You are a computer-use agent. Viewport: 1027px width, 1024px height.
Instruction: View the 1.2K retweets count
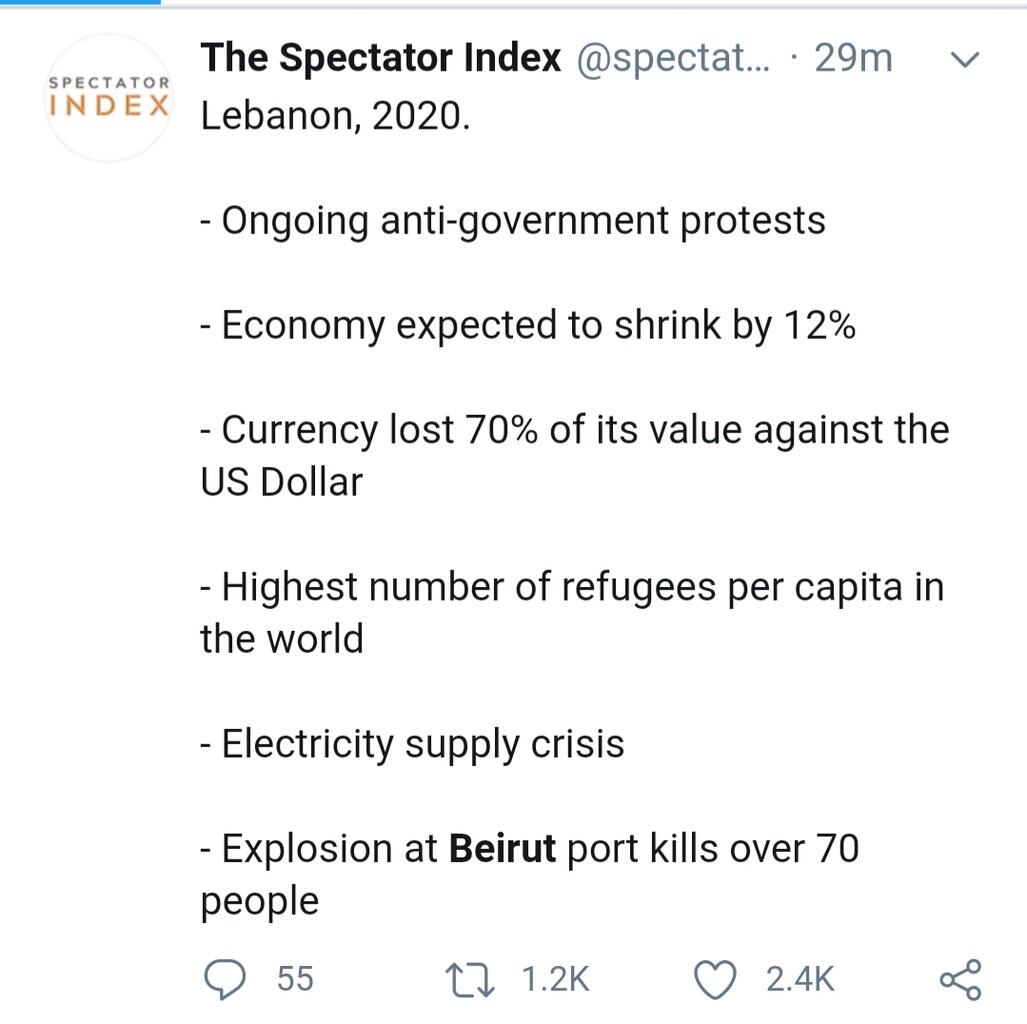(556, 979)
